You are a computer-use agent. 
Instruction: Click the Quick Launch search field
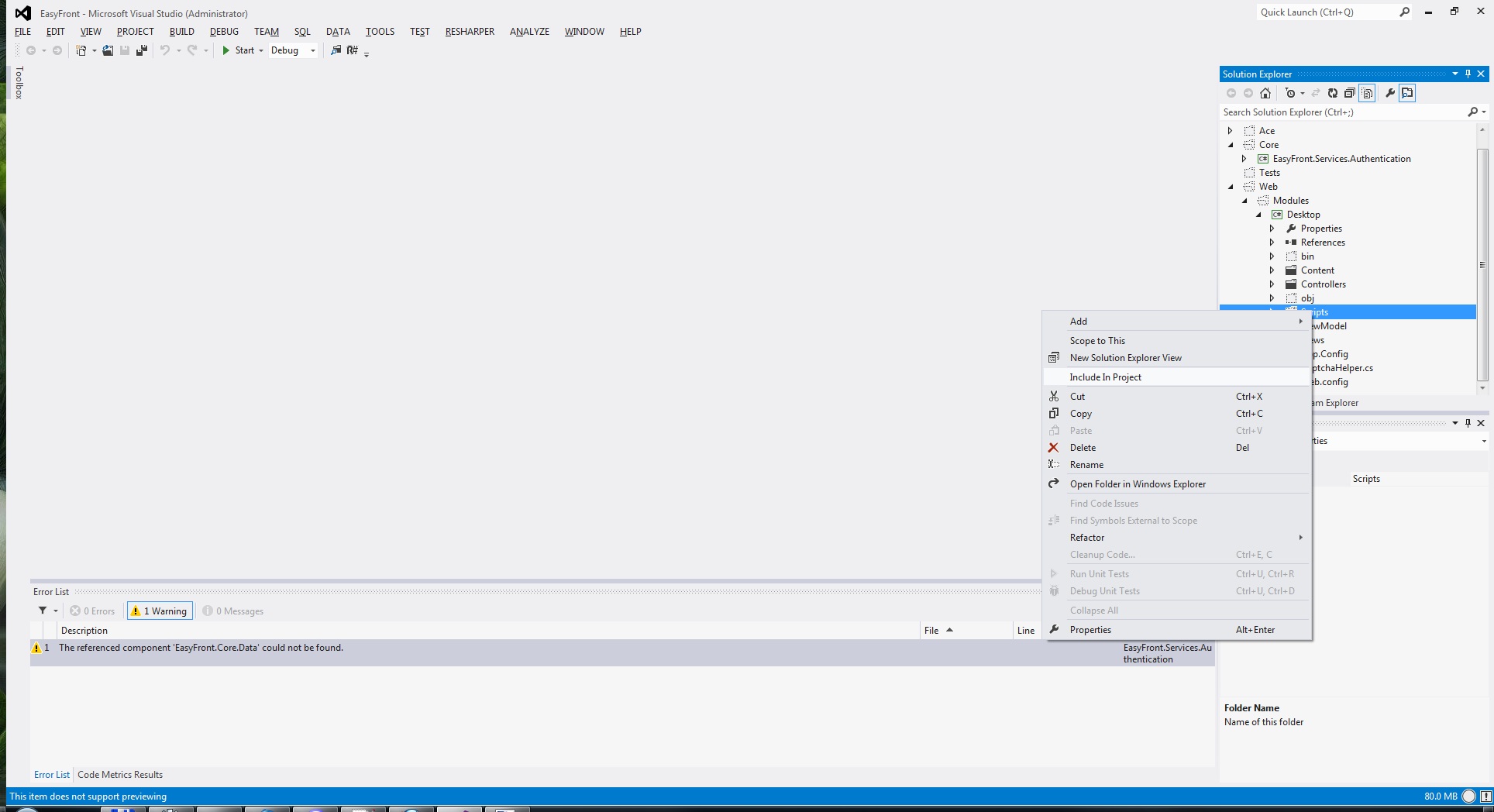1327,12
